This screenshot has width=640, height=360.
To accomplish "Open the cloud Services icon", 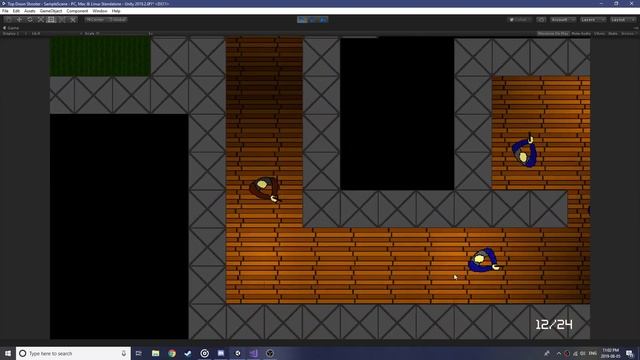I will pos(541,20).
